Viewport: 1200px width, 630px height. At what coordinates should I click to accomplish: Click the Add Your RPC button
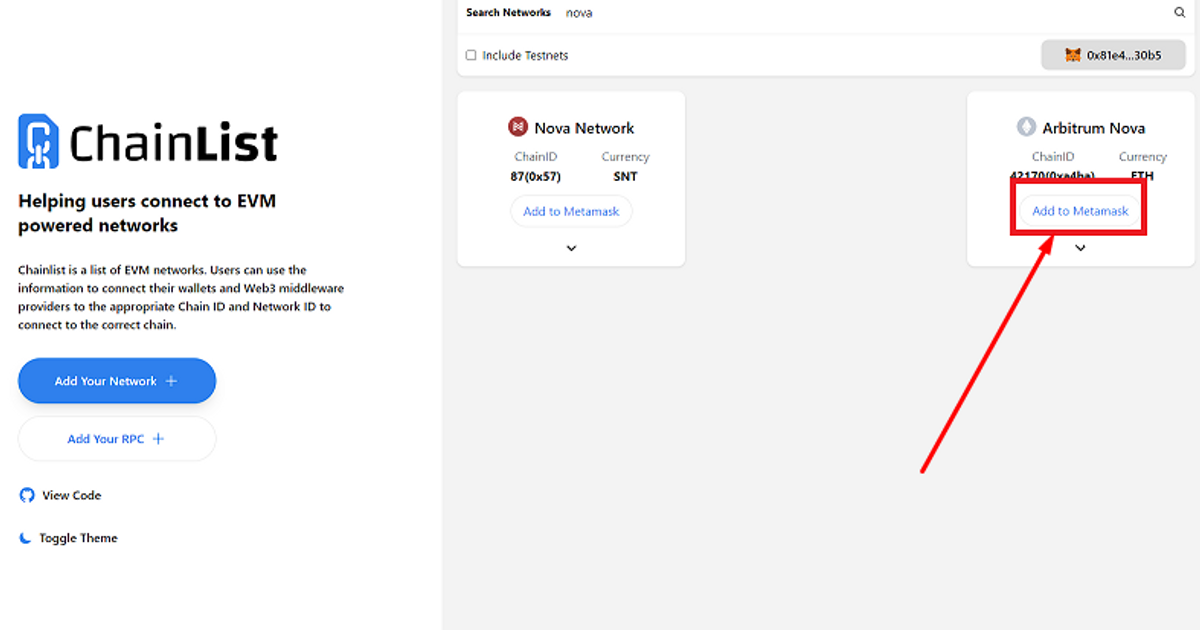pos(117,439)
